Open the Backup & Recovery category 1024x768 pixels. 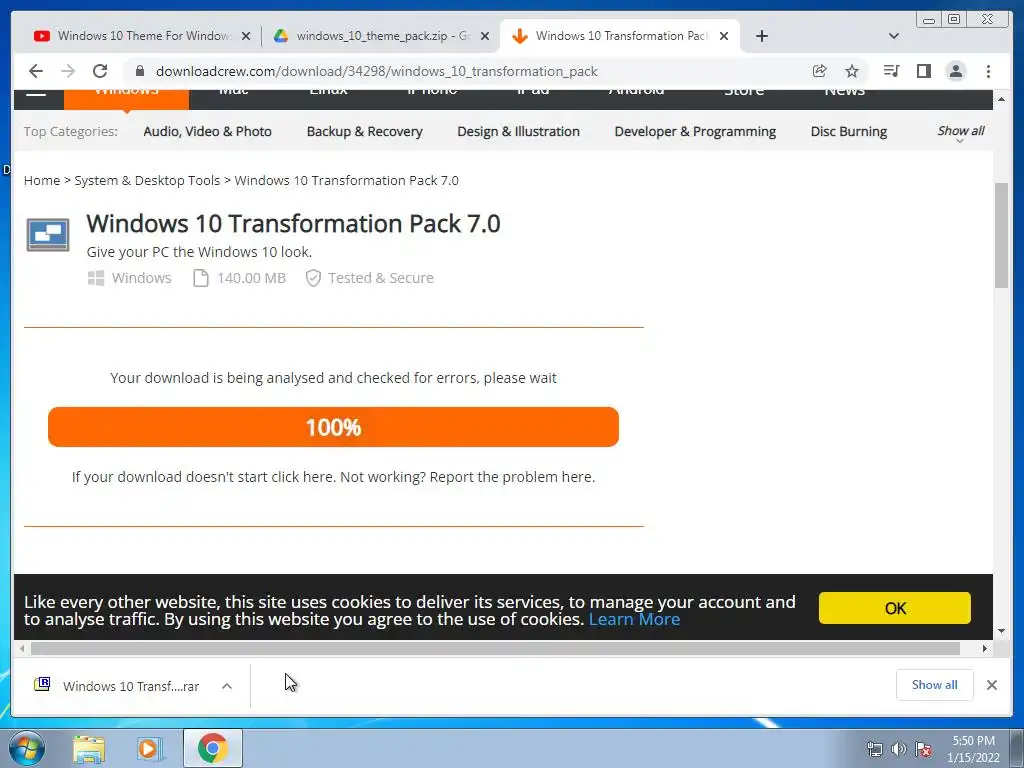point(364,131)
